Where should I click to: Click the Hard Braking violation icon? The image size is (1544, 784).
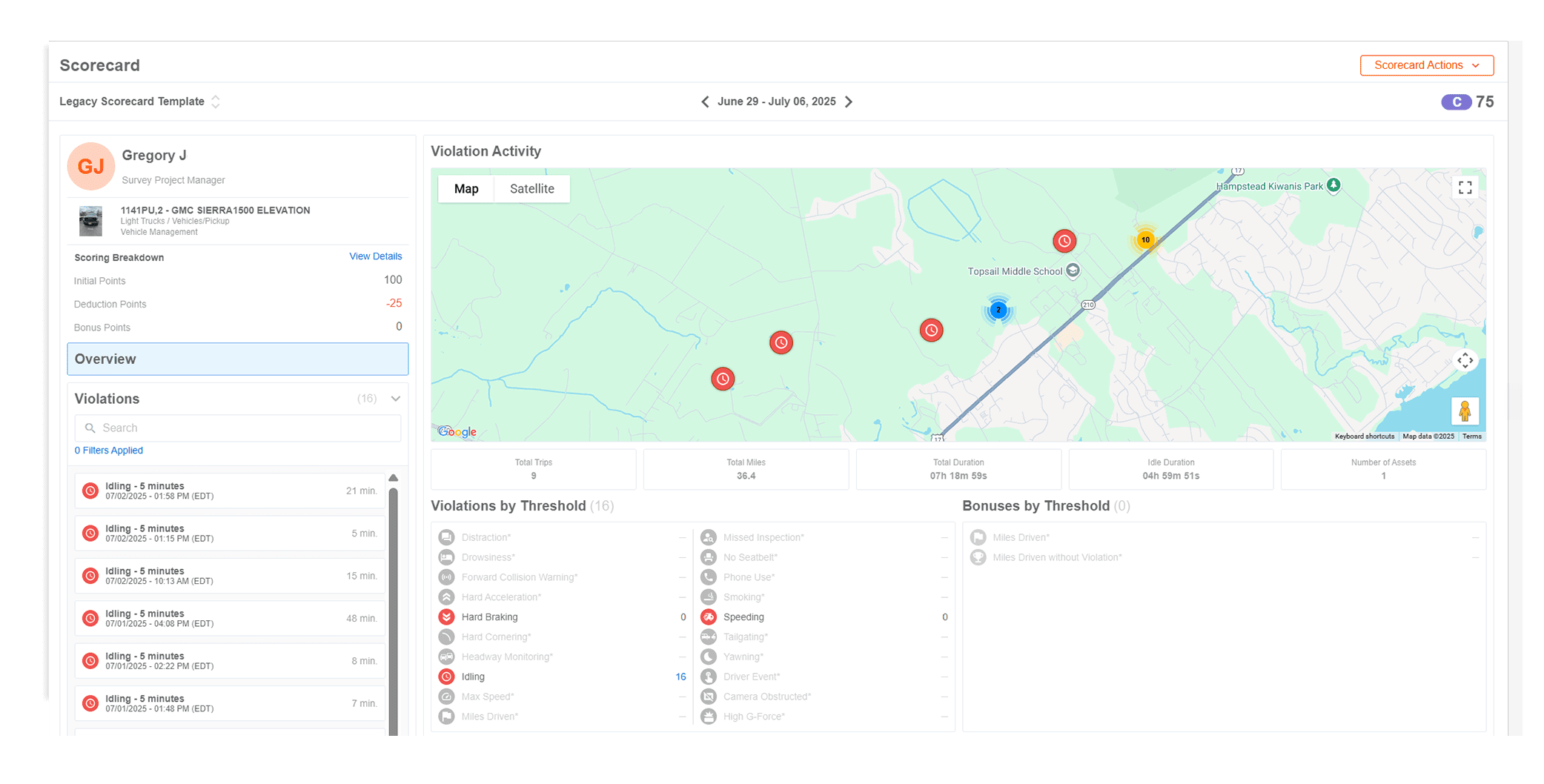446,617
